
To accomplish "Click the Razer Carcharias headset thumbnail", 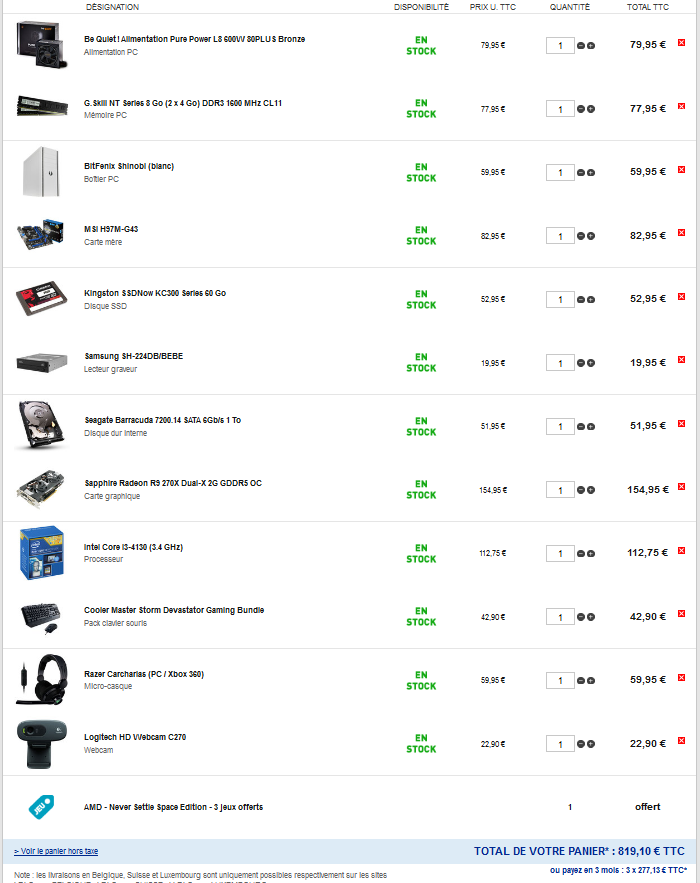I will click(x=42, y=680).
